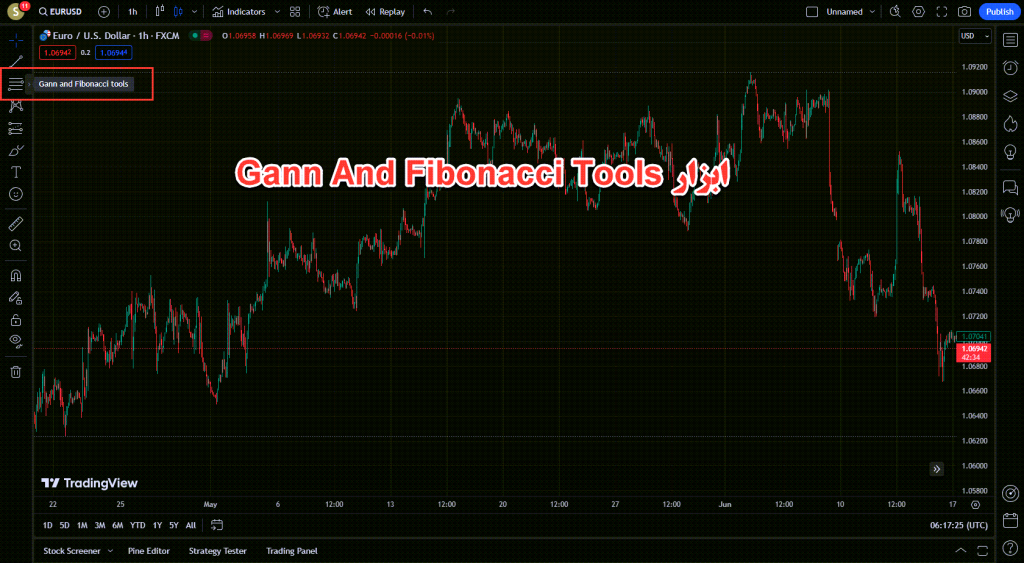
Task: Open chart settings hexagon gear icon
Action: point(918,12)
